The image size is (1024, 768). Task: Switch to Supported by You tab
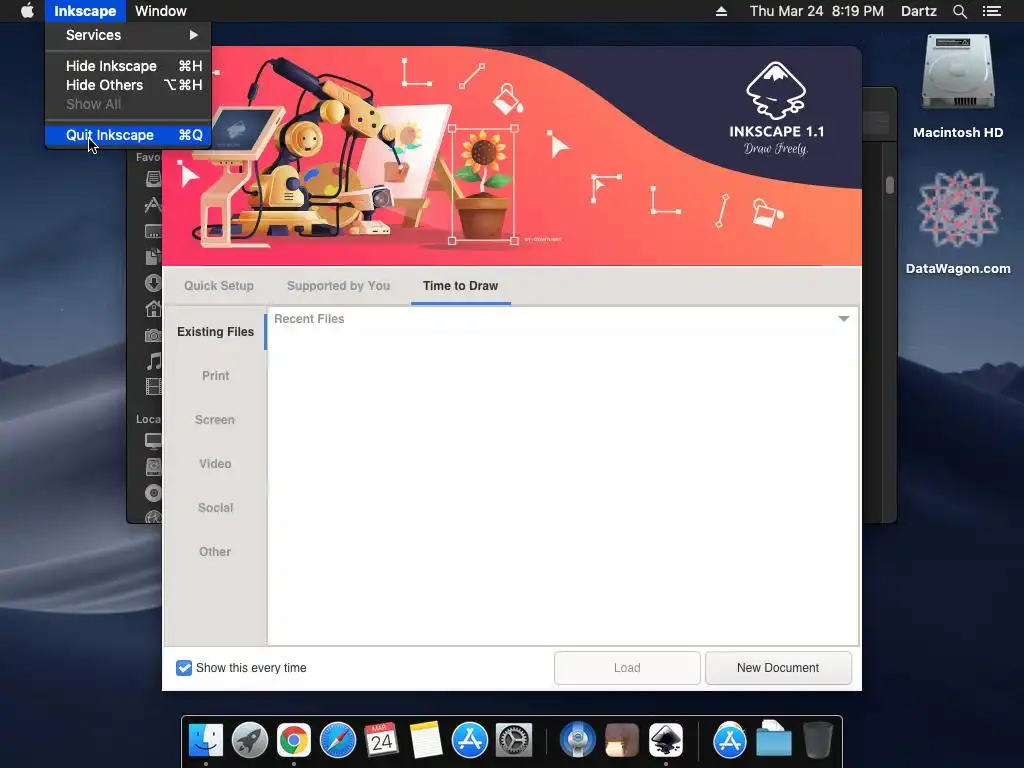click(x=338, y=286)
